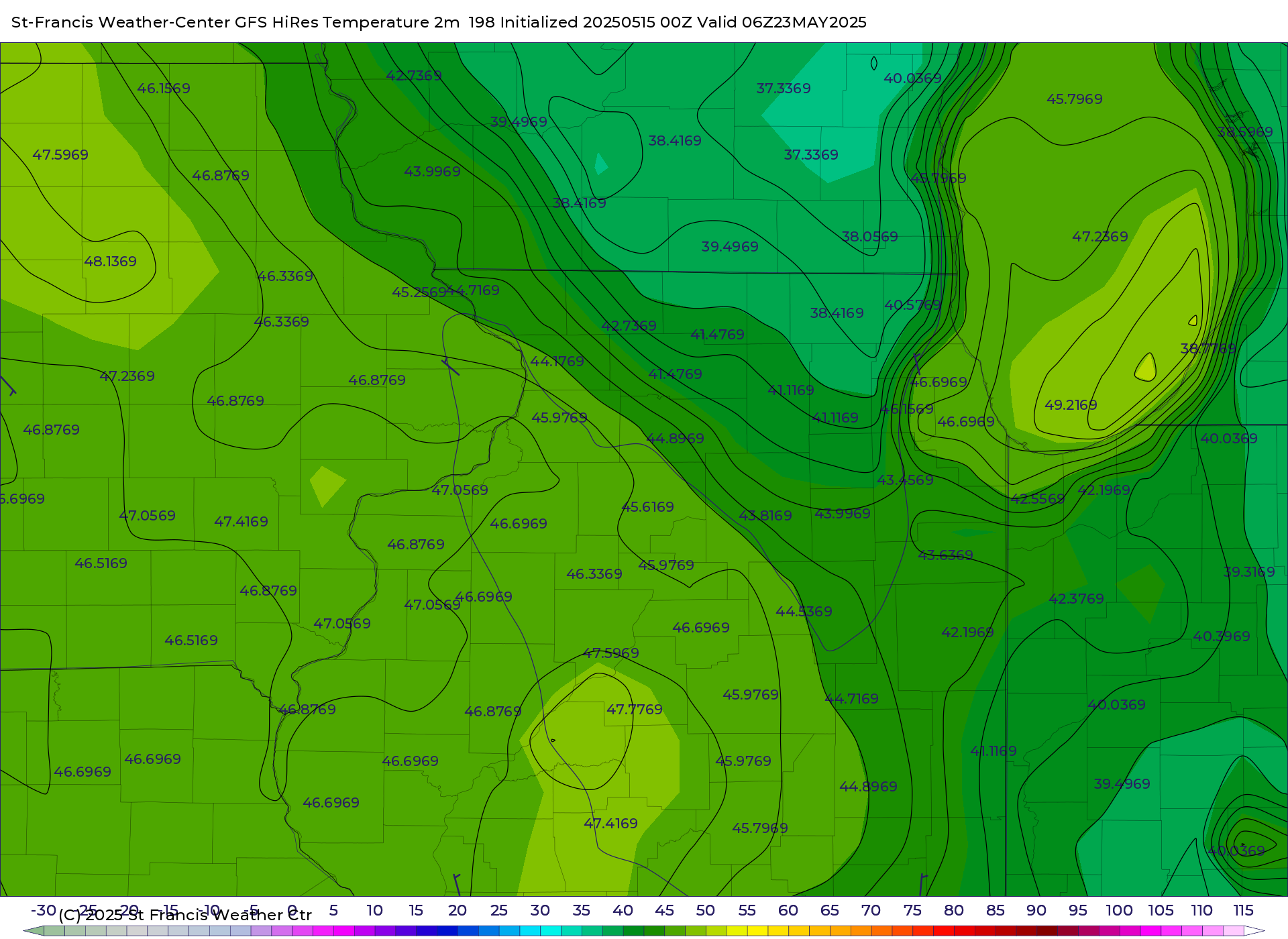Select the 45 legend scale label
Image resolution: width=1288 pixels, height=939 pixels.
pyautogui.click(x=664, y=911)
